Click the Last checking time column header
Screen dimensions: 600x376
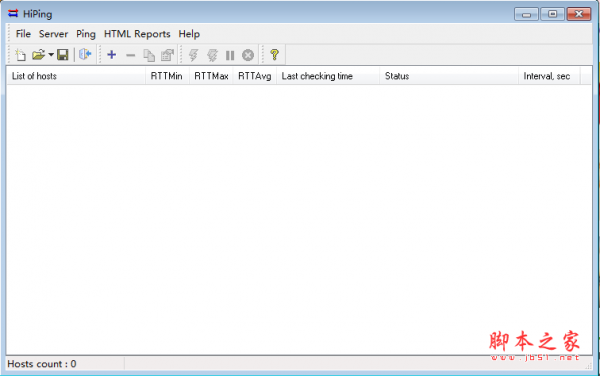click(328, 76)
